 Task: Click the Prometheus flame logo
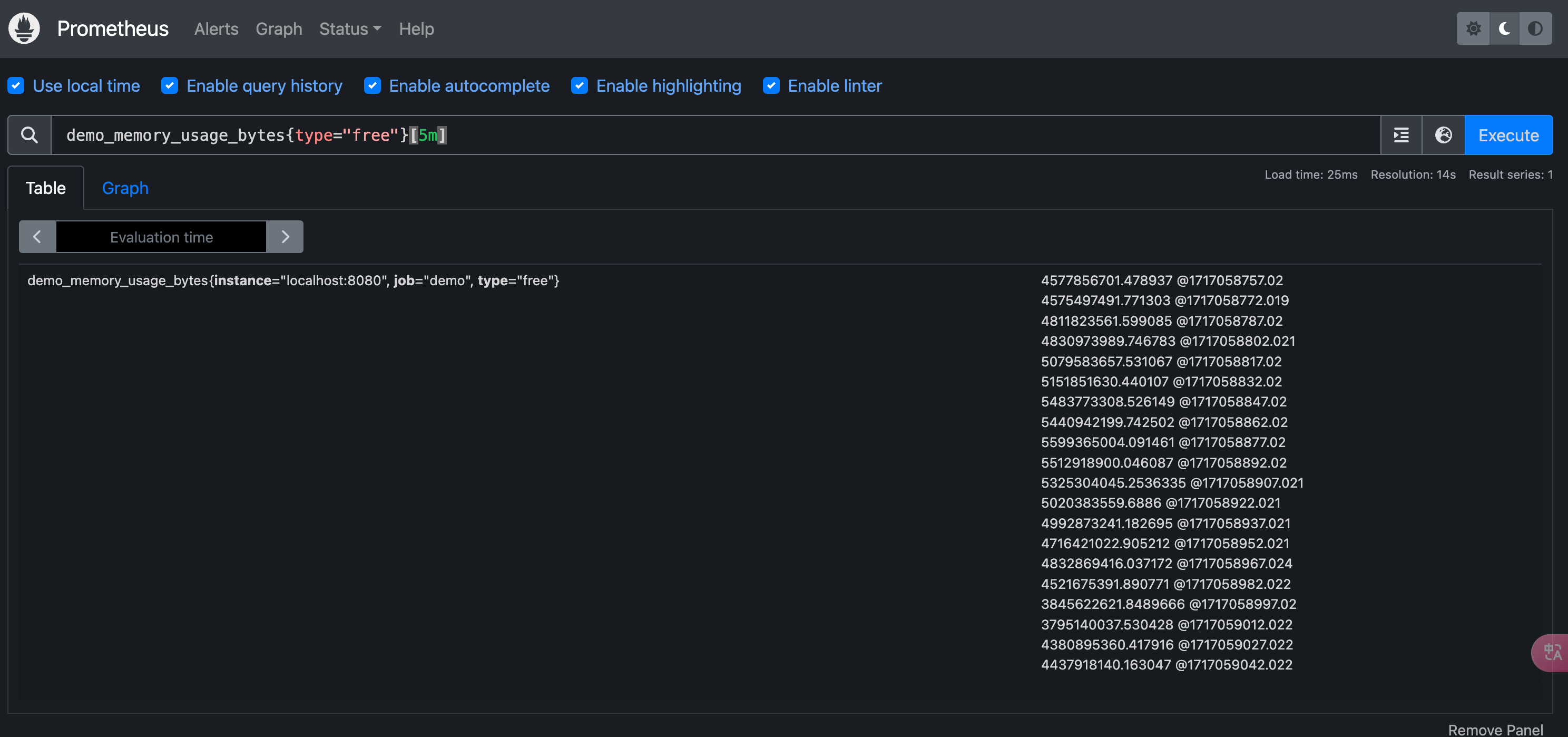(x=24, y=28)
